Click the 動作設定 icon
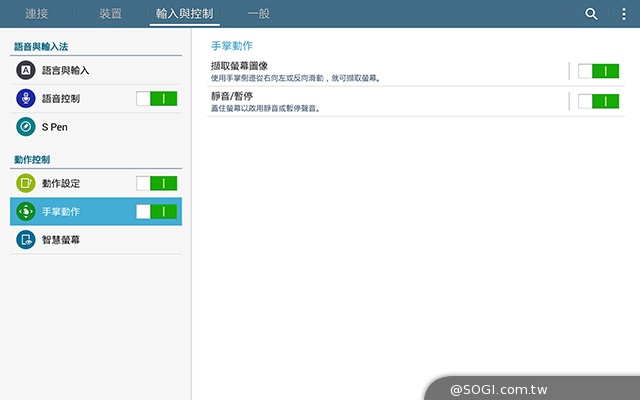The height and width of the screenshot is (400, 640). [26, 183]
